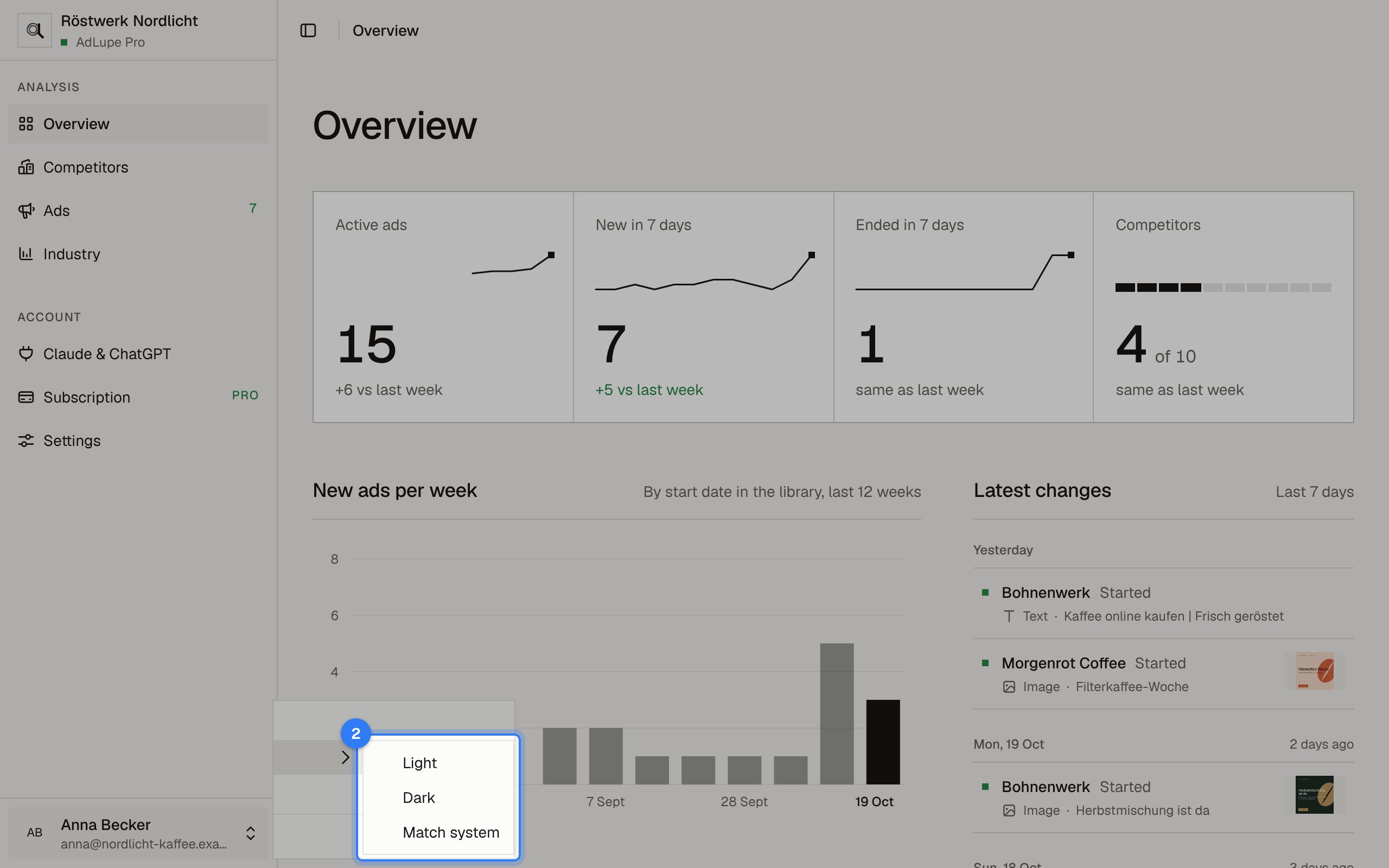Select Match system theme option

coord(438,832)
